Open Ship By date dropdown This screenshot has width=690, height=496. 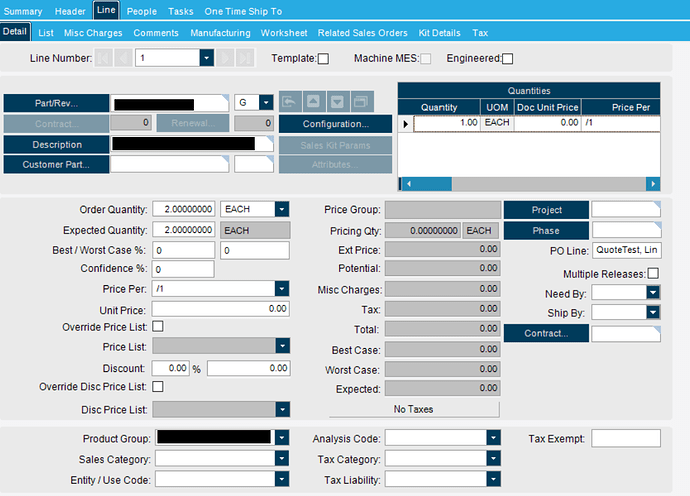pos(653,312)
